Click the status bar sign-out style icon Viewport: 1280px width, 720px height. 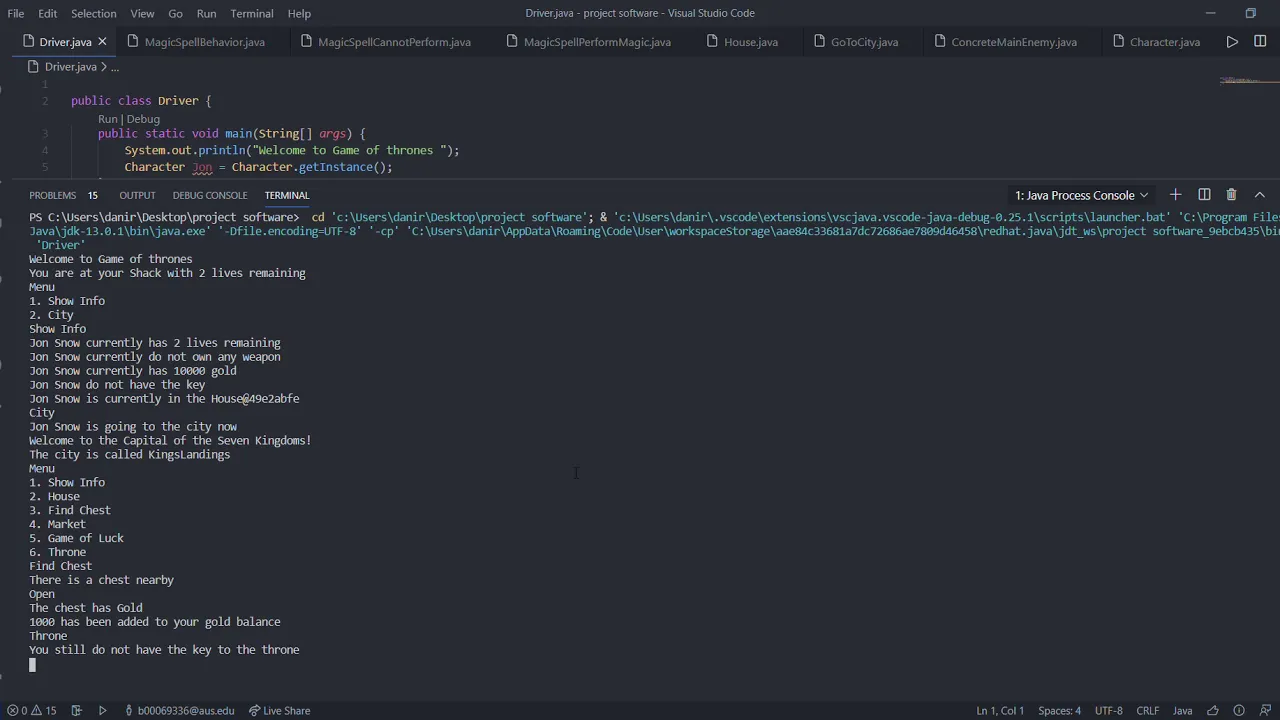pyautogui.click(x=77, y=711)
